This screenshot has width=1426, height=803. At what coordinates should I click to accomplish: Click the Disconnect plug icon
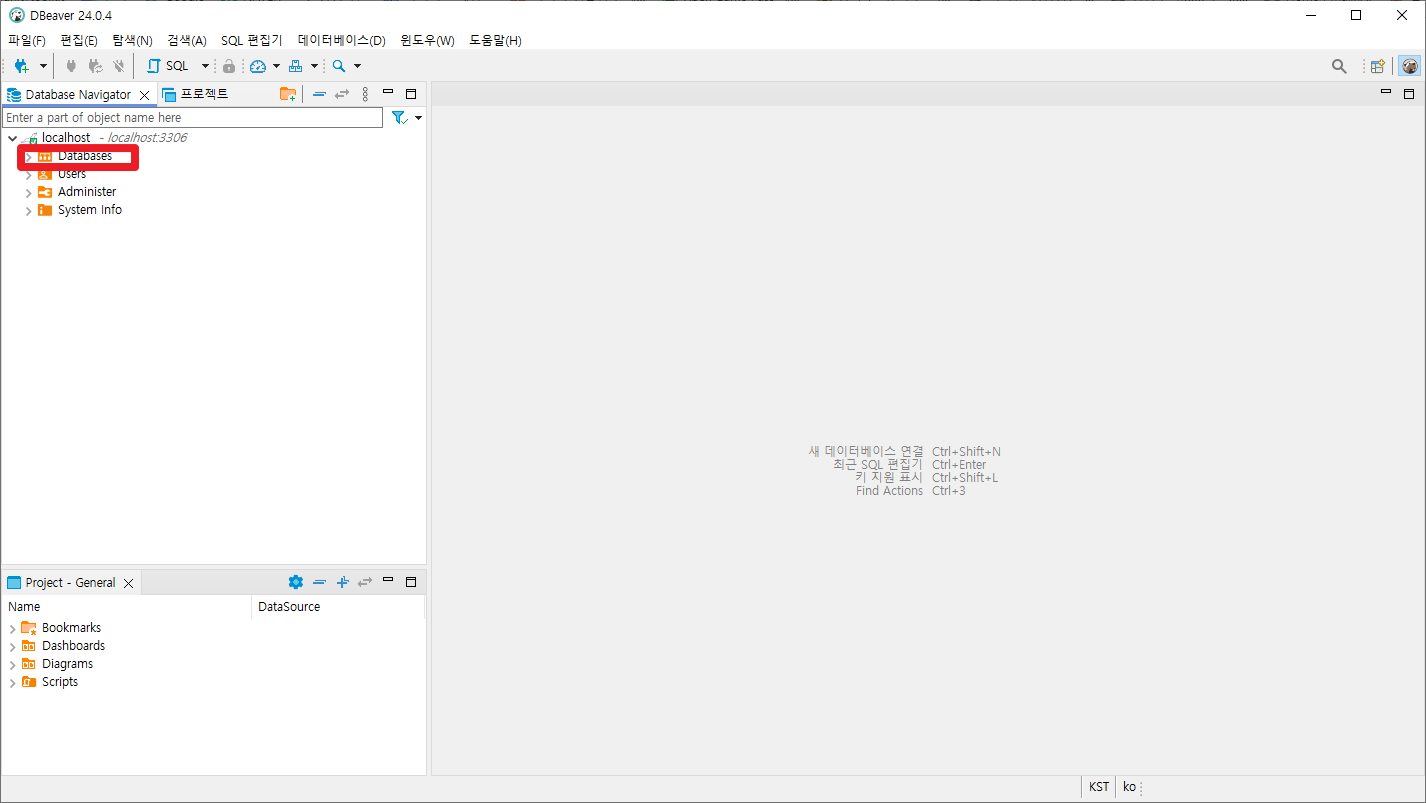point(119,66)
